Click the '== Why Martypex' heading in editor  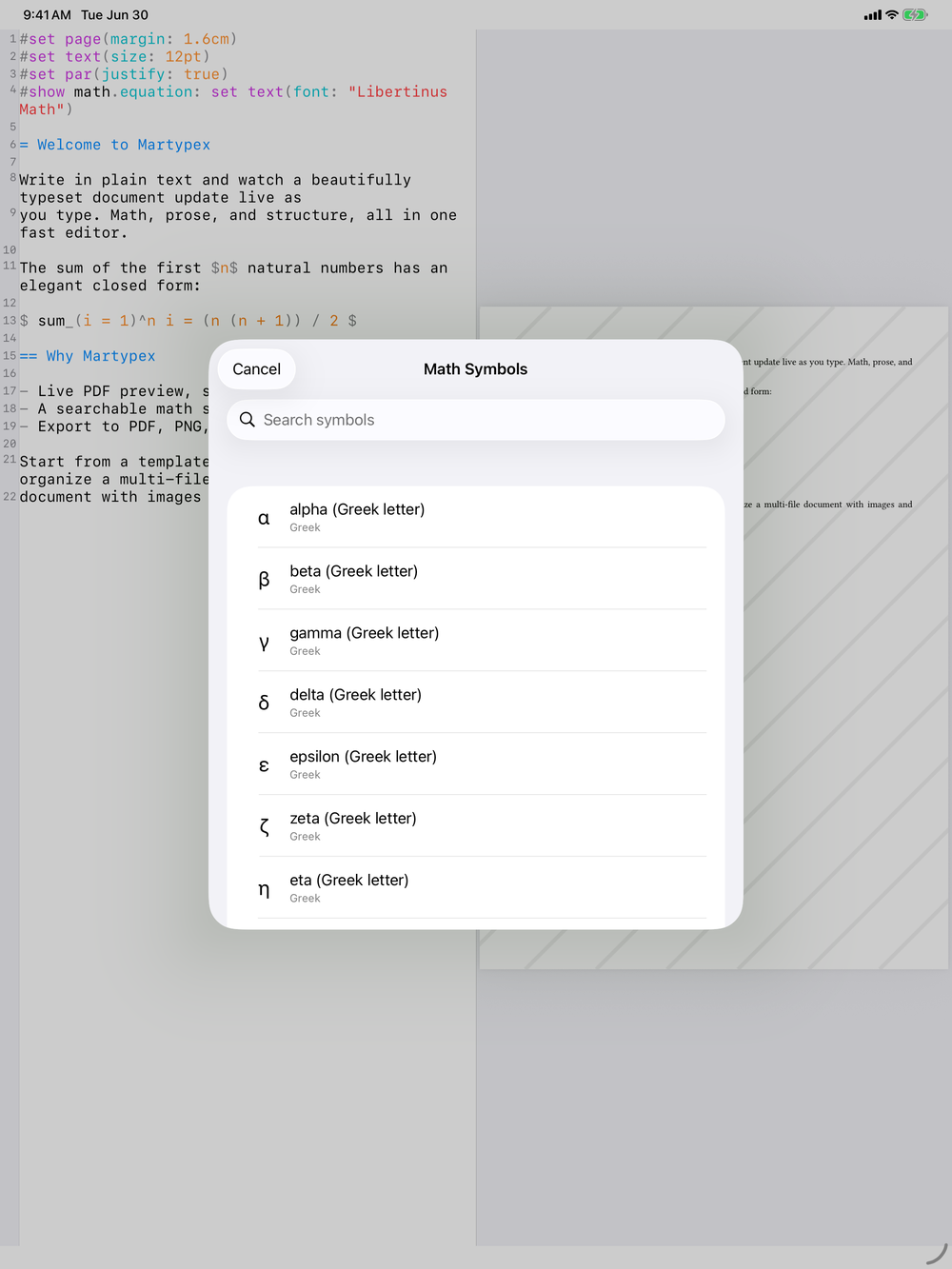(88, 356)
